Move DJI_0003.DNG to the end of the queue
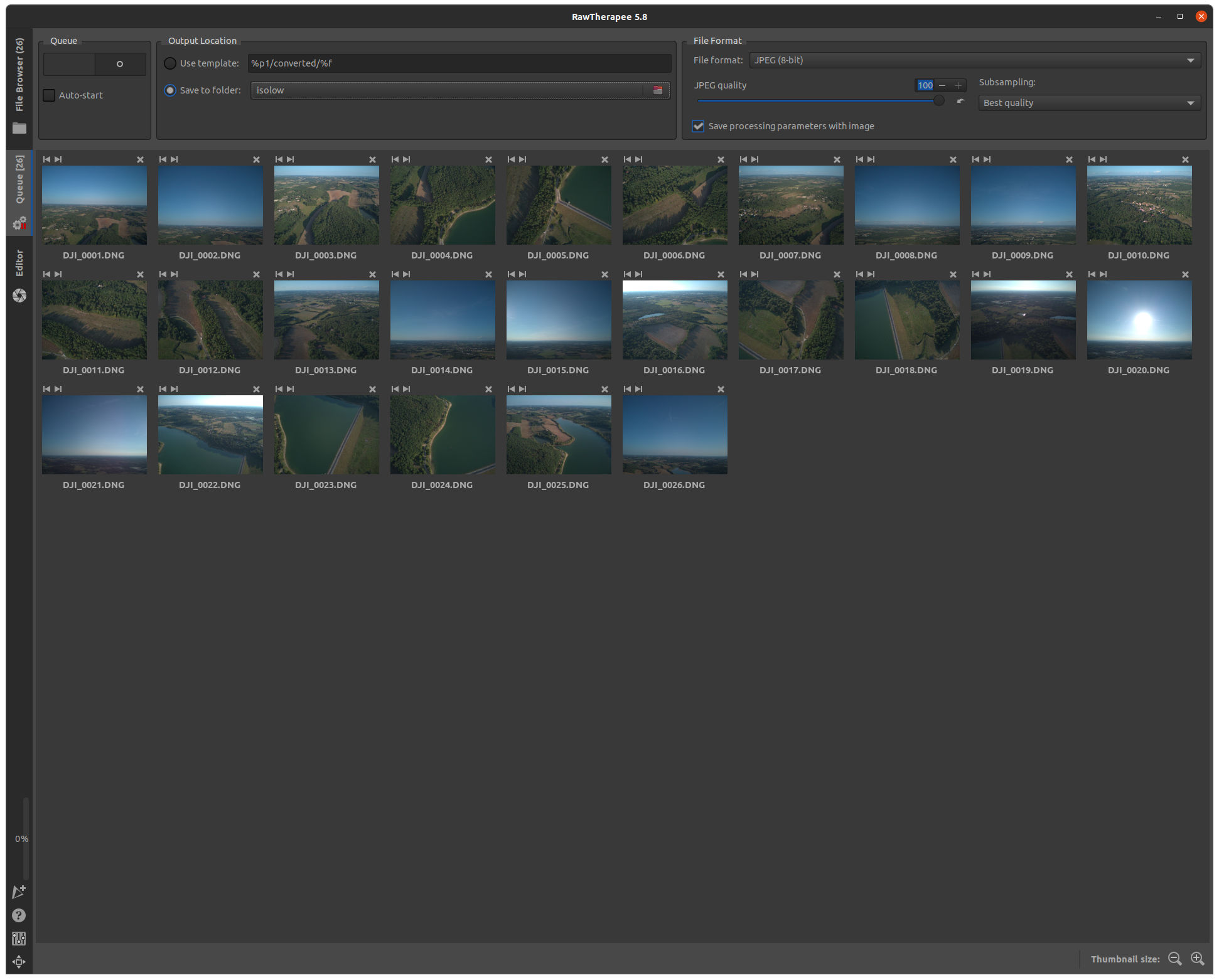Screen dimensions: 1219x980 point(291,159)
